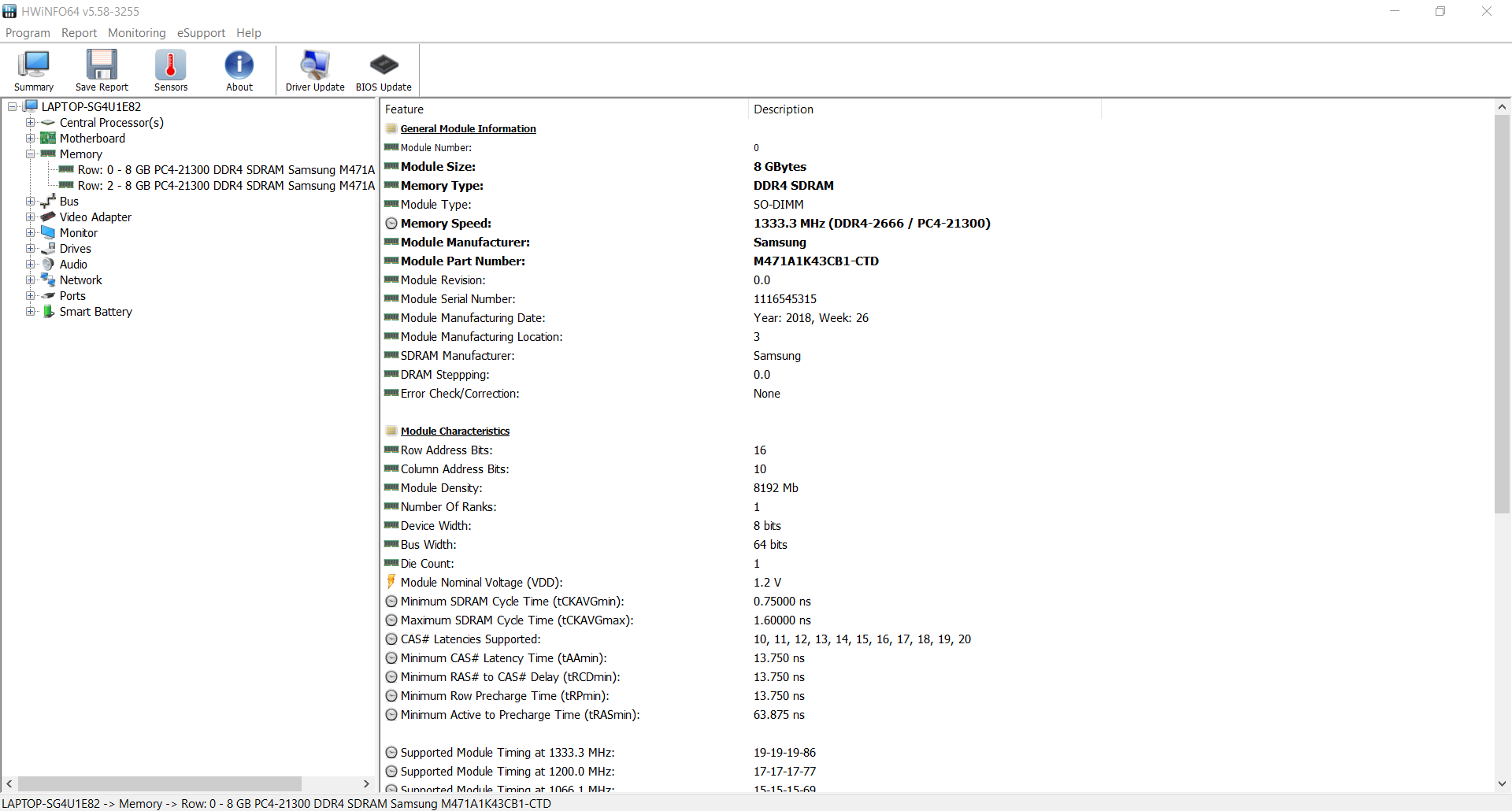
Task: Click the computer icon beside LAPTOP-SG4U1E82
Action: tap(31, 106)
